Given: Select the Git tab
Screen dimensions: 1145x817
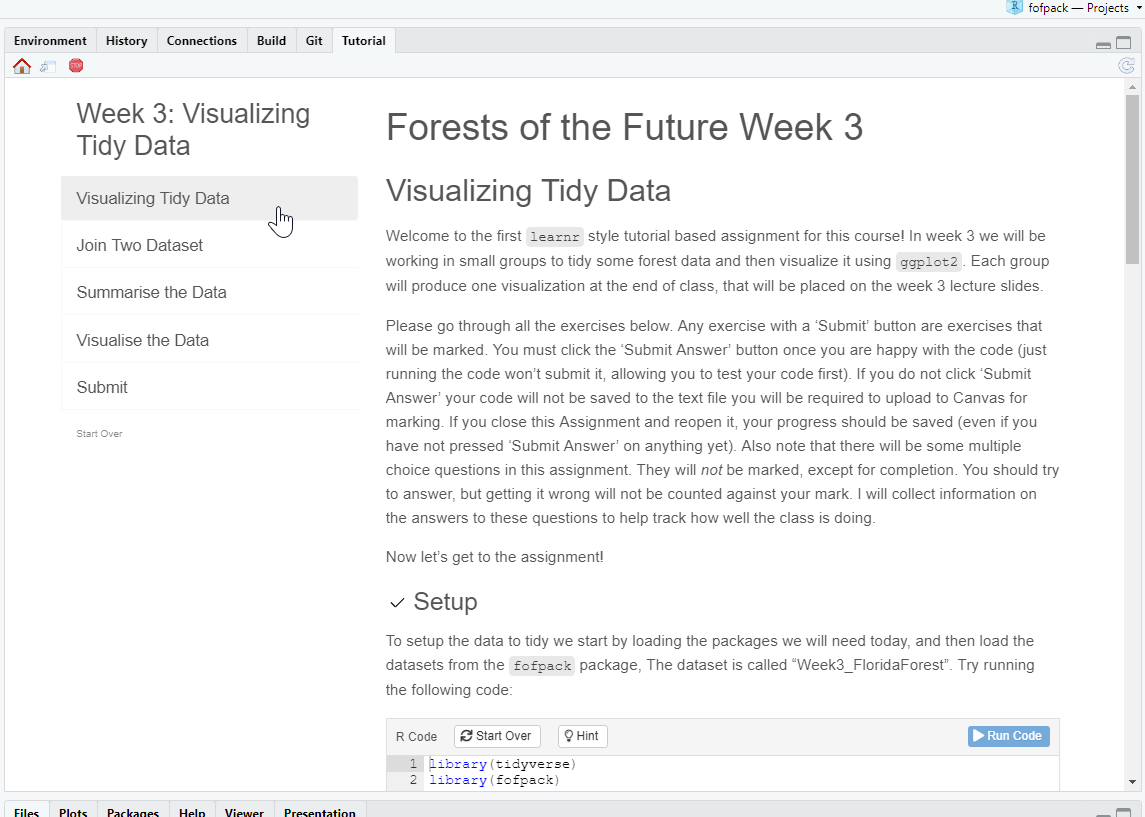Looking at the screenshot, I should click(314, 41).
